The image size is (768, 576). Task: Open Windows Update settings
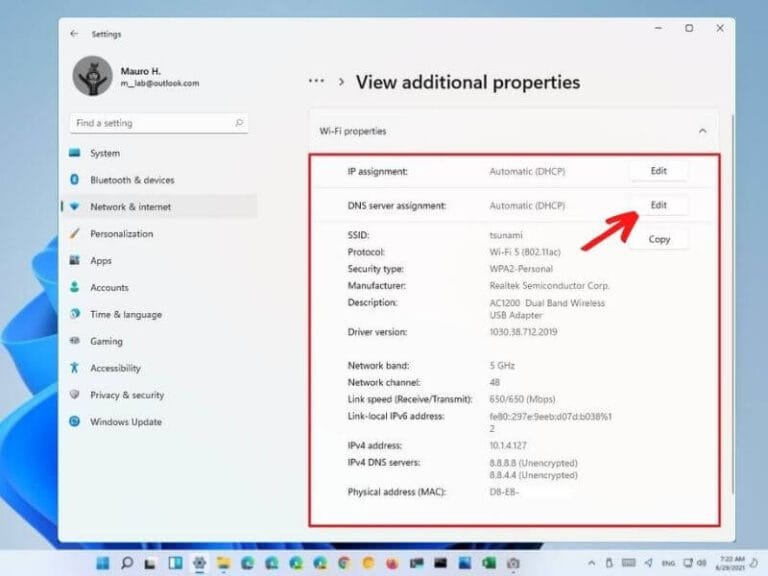click(159, 422)
